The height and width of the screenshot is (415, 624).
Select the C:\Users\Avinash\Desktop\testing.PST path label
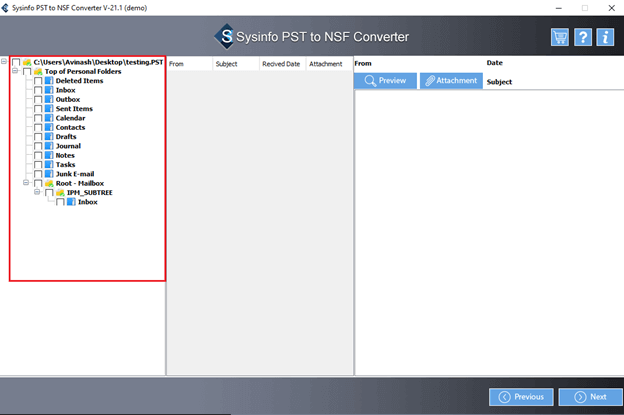[98, 62]
